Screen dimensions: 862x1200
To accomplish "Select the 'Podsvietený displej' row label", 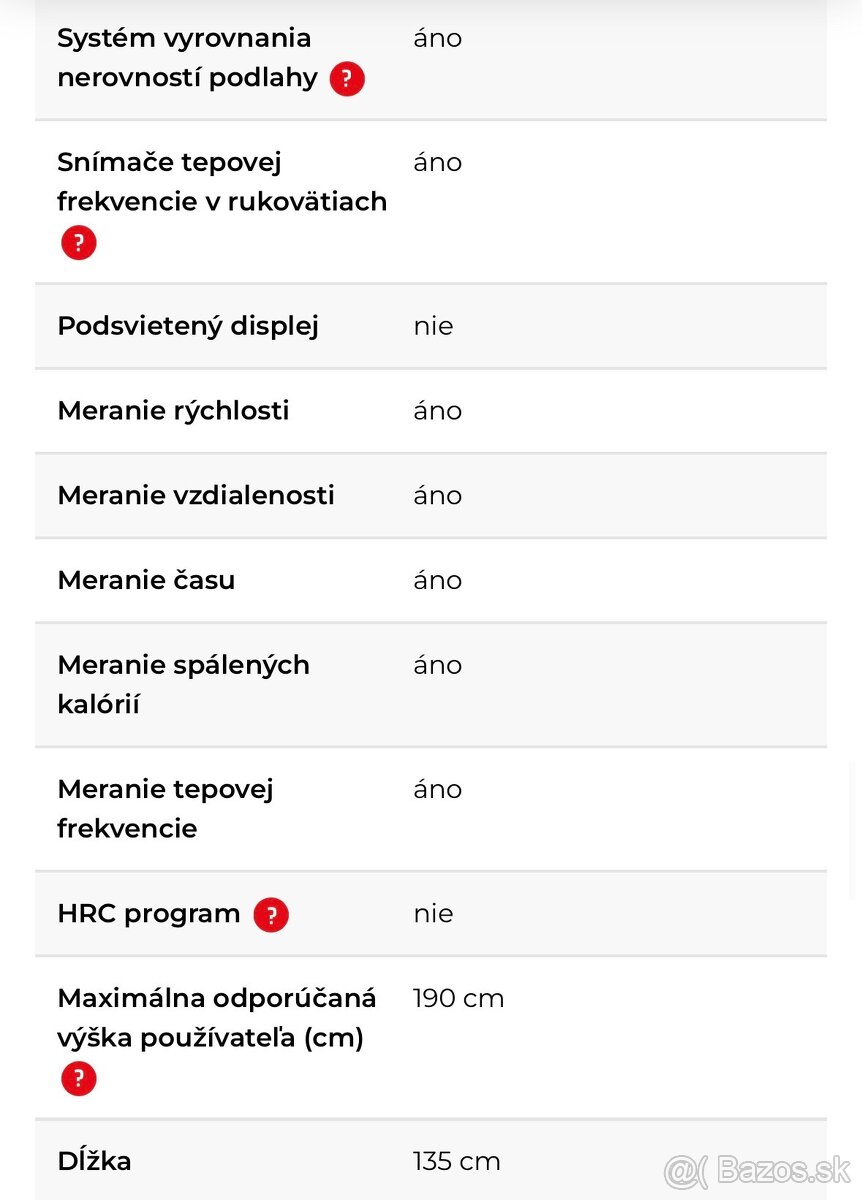I will (x=187, y=326).
